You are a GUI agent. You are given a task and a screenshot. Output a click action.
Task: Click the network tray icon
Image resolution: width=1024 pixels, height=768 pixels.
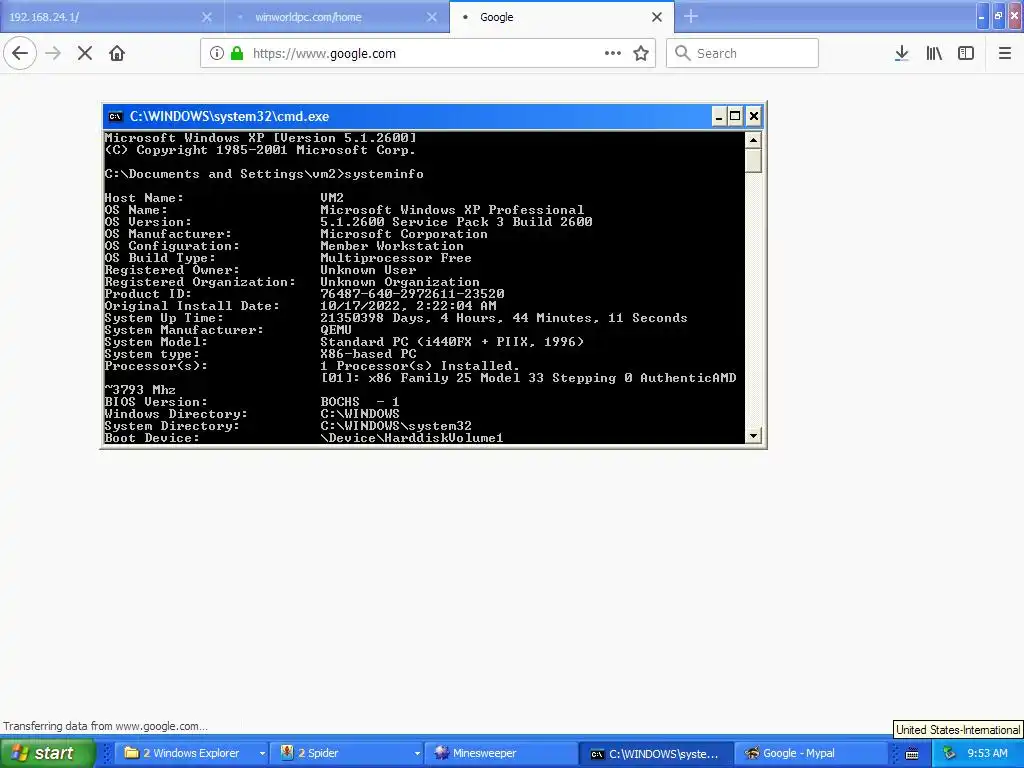949,753
